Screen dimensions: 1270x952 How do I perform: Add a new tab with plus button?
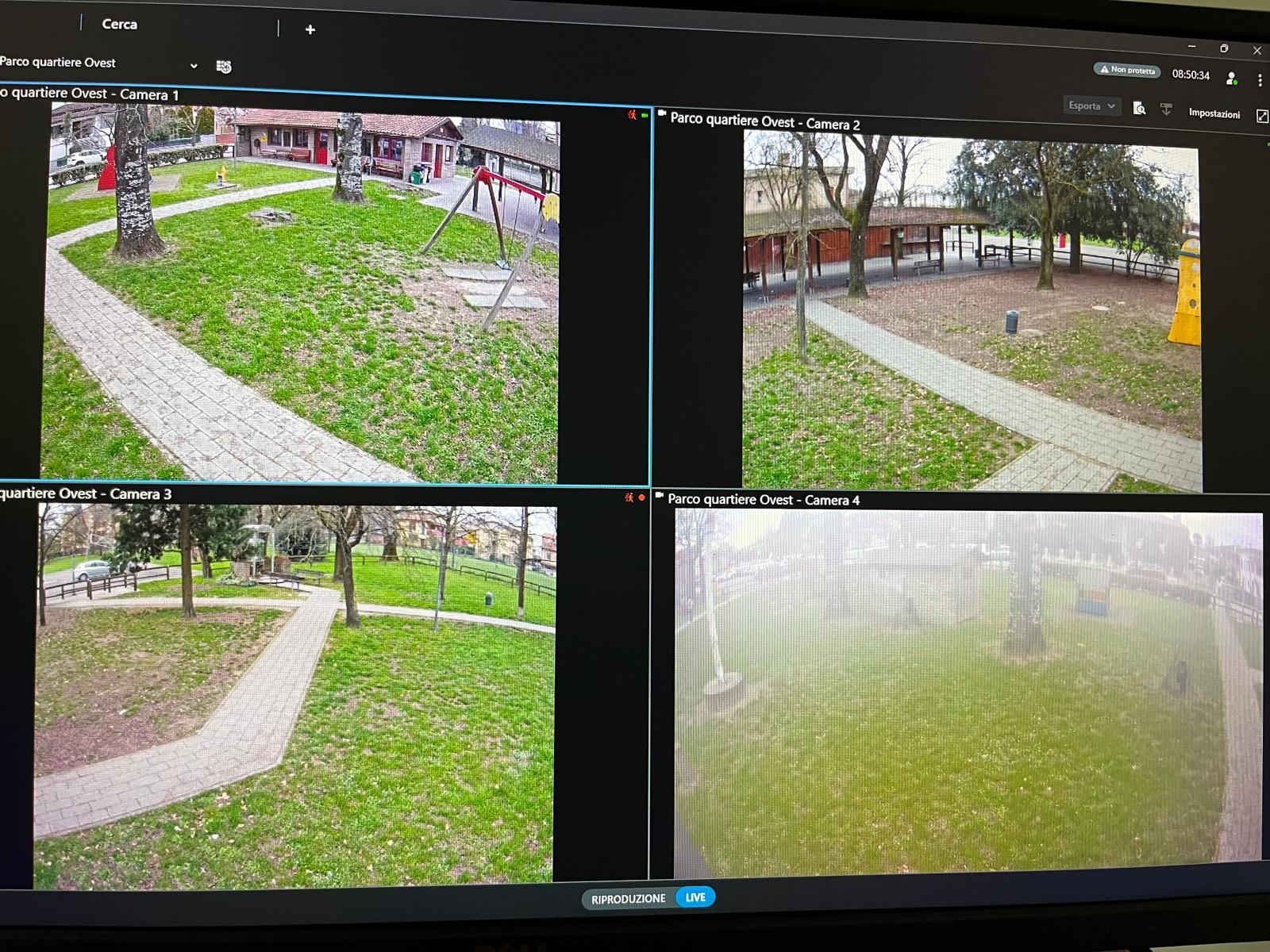[x=310, y=30]
